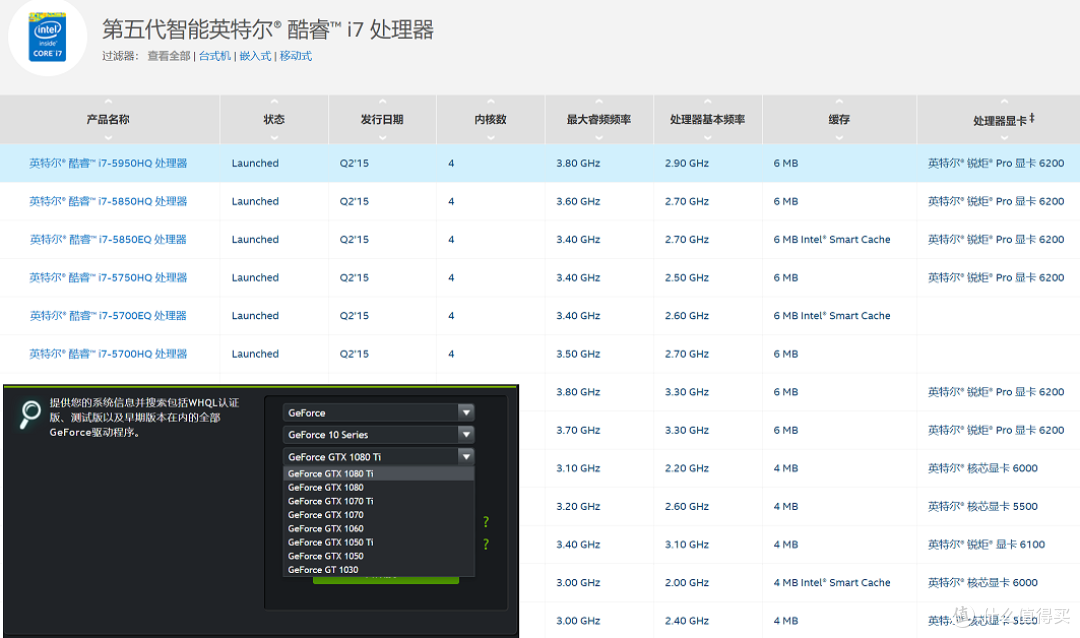Choose the 查看全部 filter
The image size is (1080, 638).
tap(169, 56)
